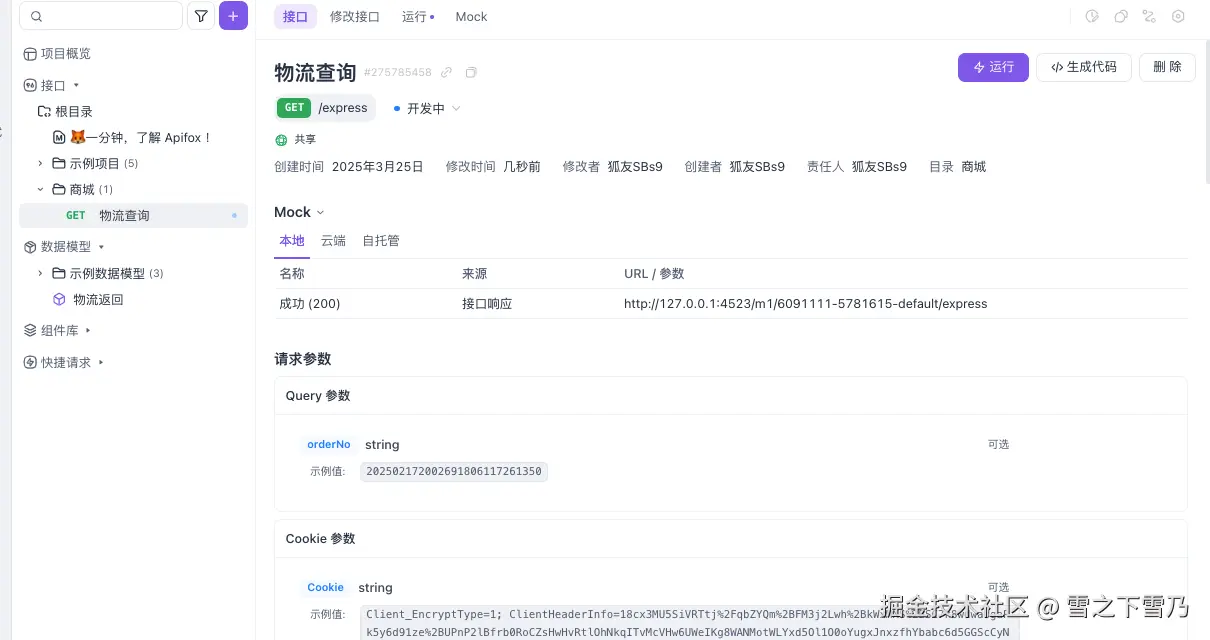
Task: Click the 接口响应 source cell
Action: pos(487,303)
